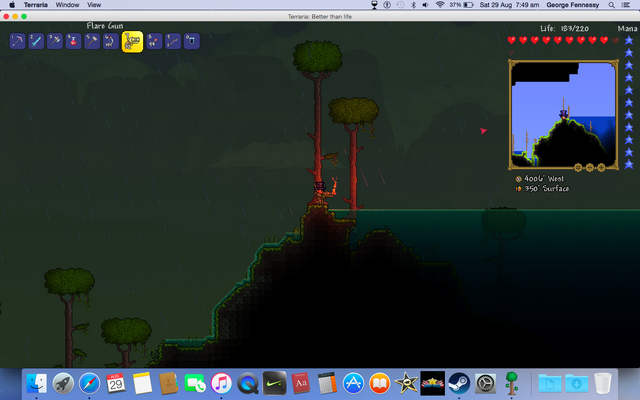This screenshot has height=400, width=640.
Task: Open App Store from the dock
Action: [x=353, y=384]
